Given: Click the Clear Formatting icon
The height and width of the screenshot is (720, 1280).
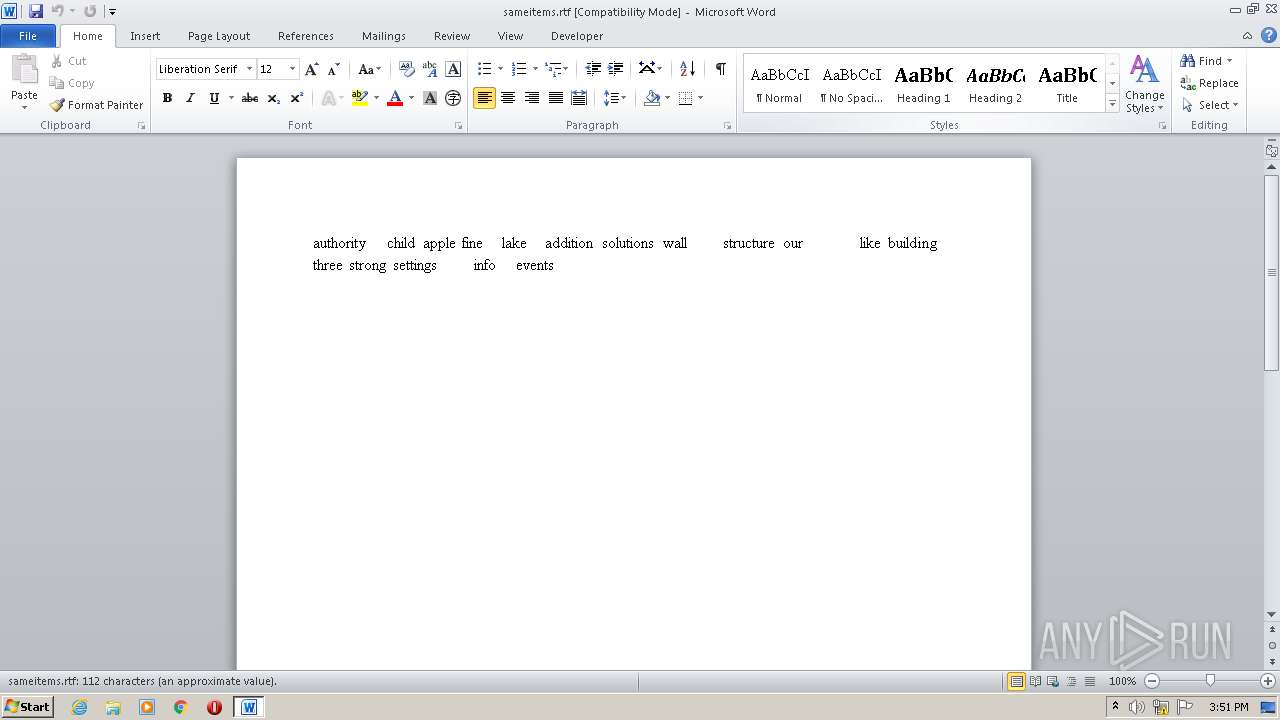Looking at the screenshot, I should click(x=406, y=69).
